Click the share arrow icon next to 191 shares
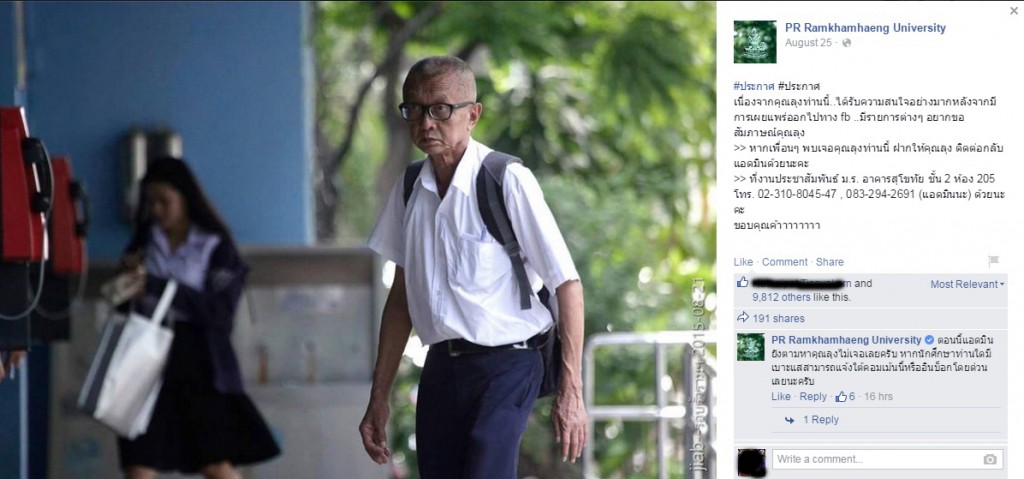 743,318
